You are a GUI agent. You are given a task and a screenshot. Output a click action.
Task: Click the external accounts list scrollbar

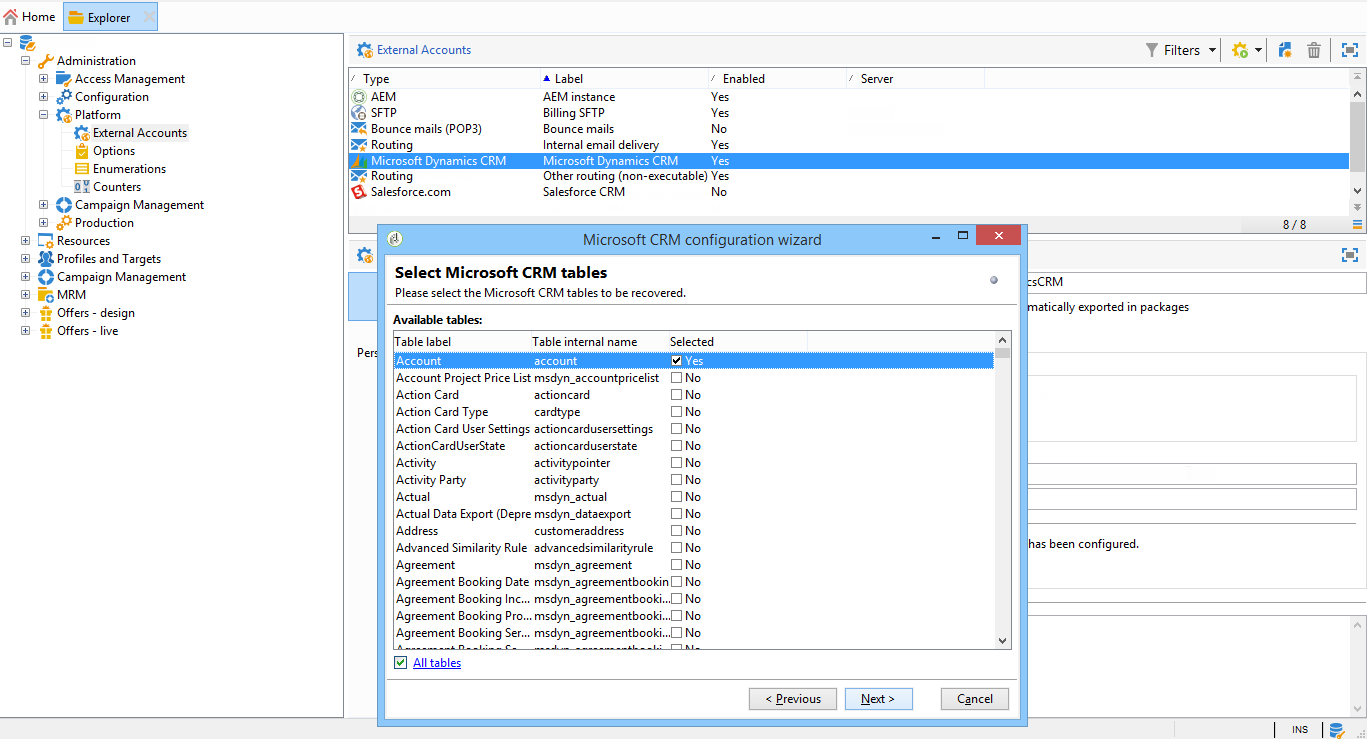[x=1357, y=142]
